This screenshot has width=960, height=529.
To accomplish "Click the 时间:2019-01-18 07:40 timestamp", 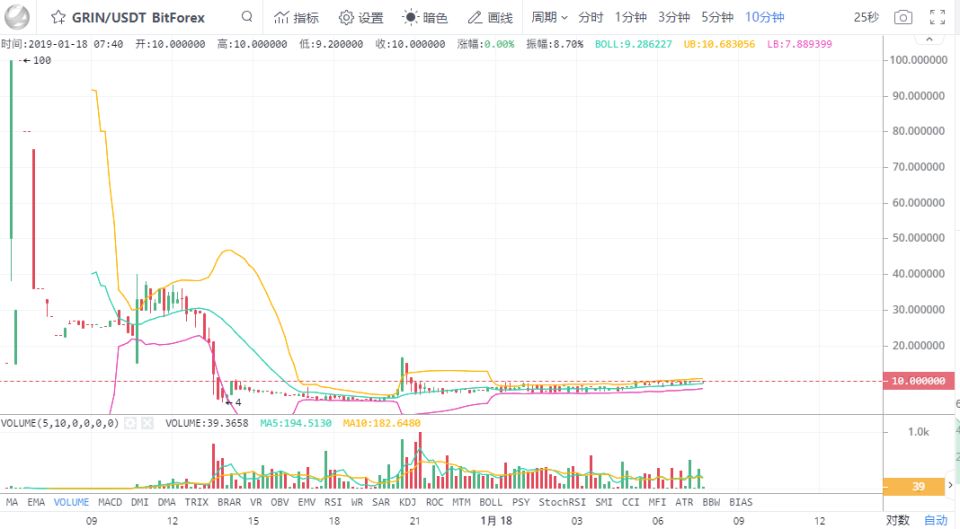I will (x=62, y=44).
